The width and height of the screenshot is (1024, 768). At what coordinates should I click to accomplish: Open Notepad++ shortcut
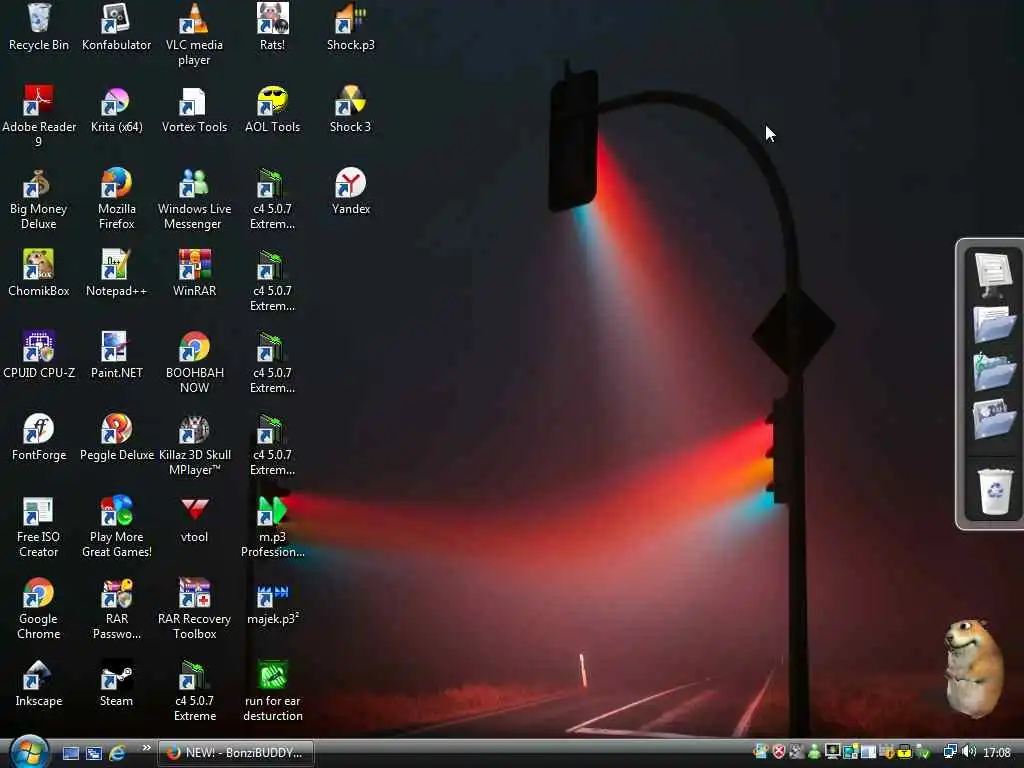(116, 274)
